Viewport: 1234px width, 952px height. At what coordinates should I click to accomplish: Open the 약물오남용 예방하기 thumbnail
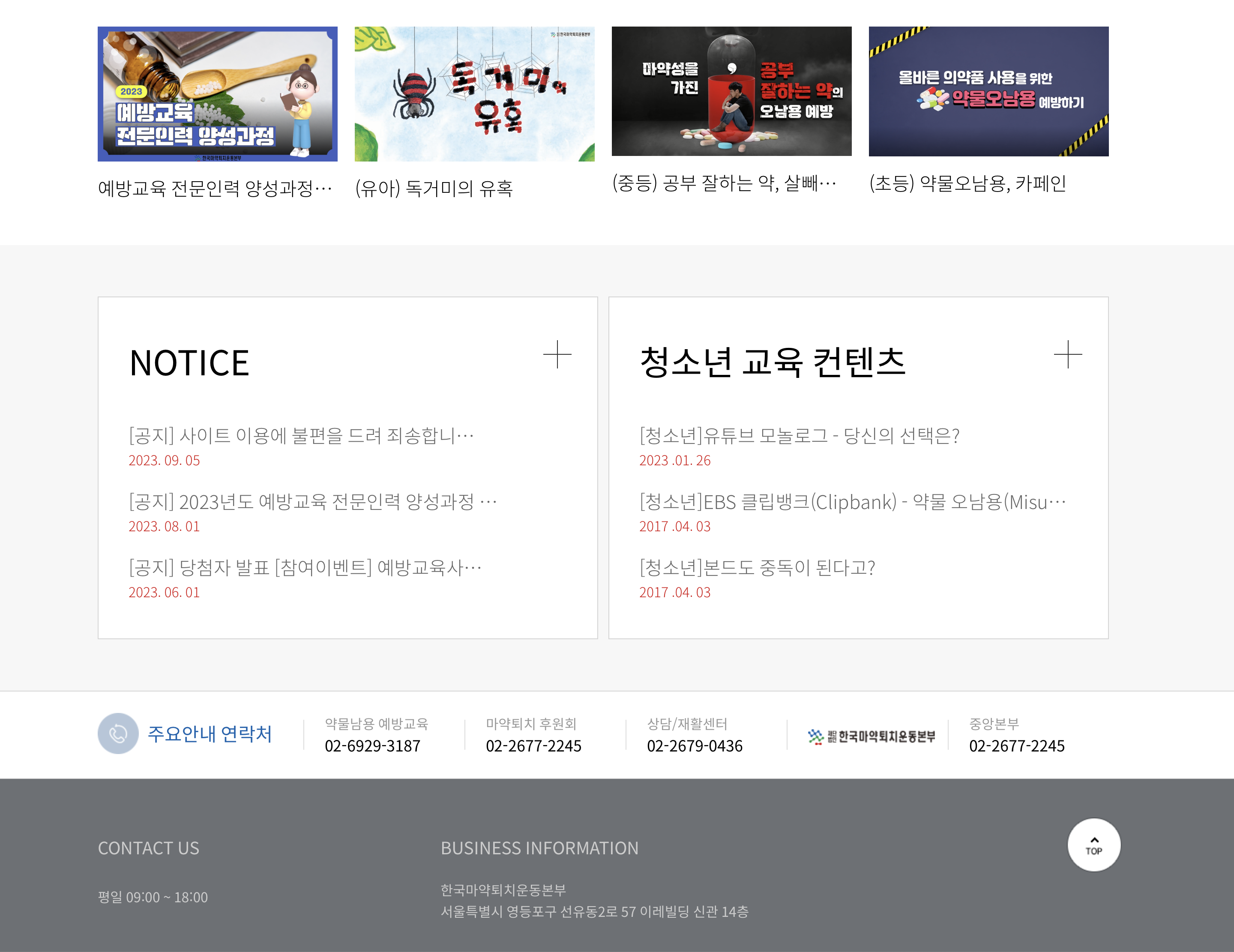click(x=988, y=91)
